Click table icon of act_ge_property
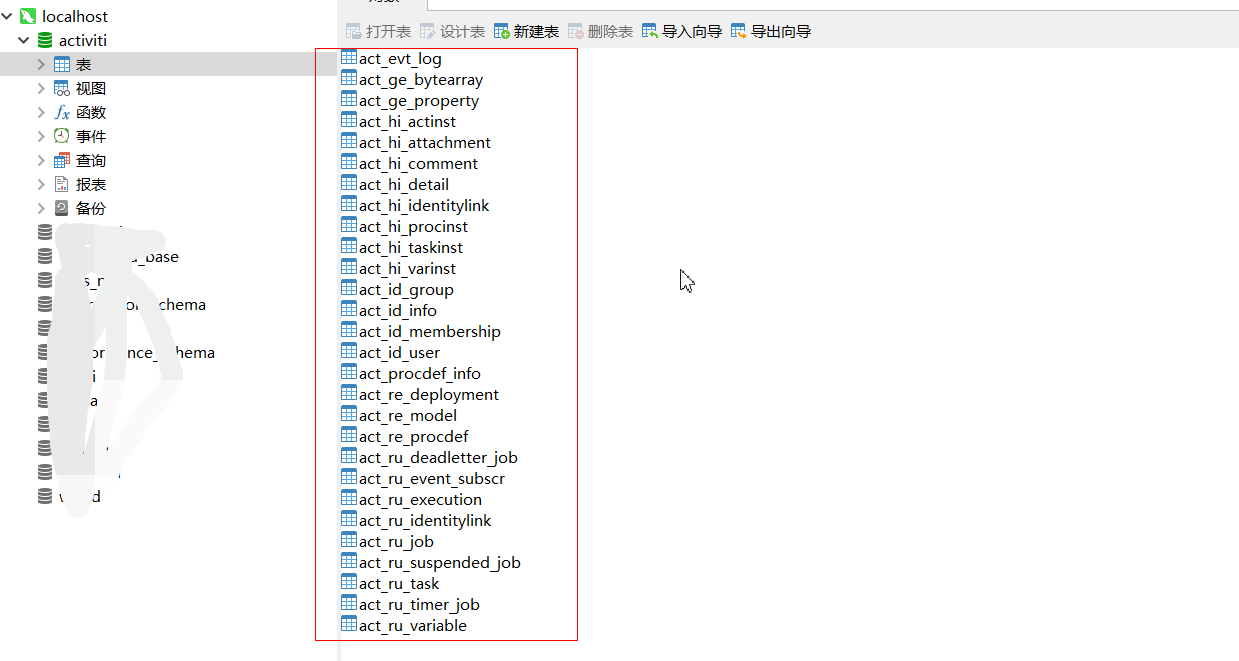1239x661 pixels. tap(349, 99)
